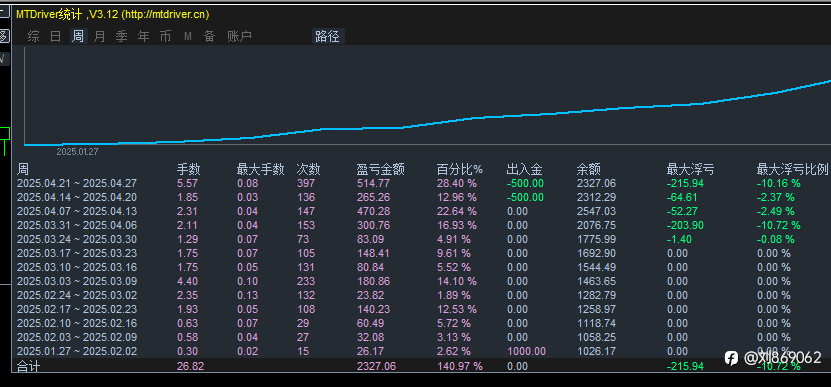Open the M tab
This screenshot has width=831, height=387.
tap(188, 37)
